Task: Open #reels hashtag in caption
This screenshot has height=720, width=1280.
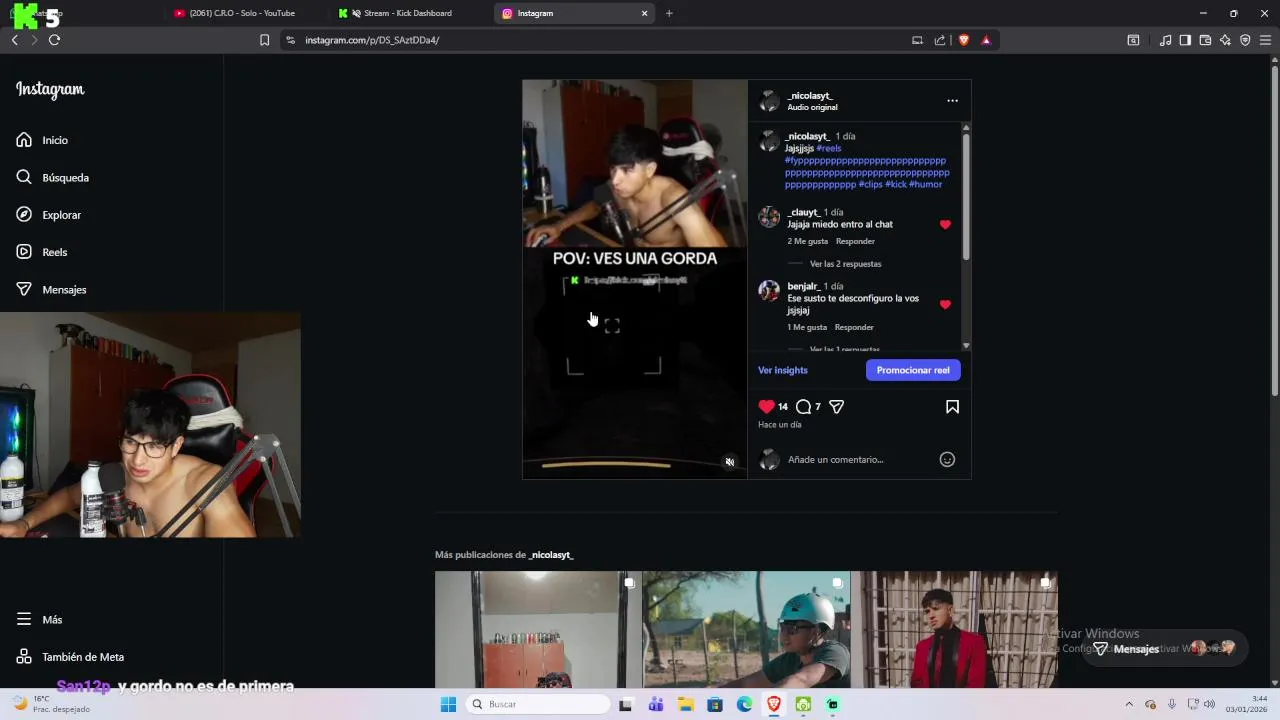Action: pos(829,148)
